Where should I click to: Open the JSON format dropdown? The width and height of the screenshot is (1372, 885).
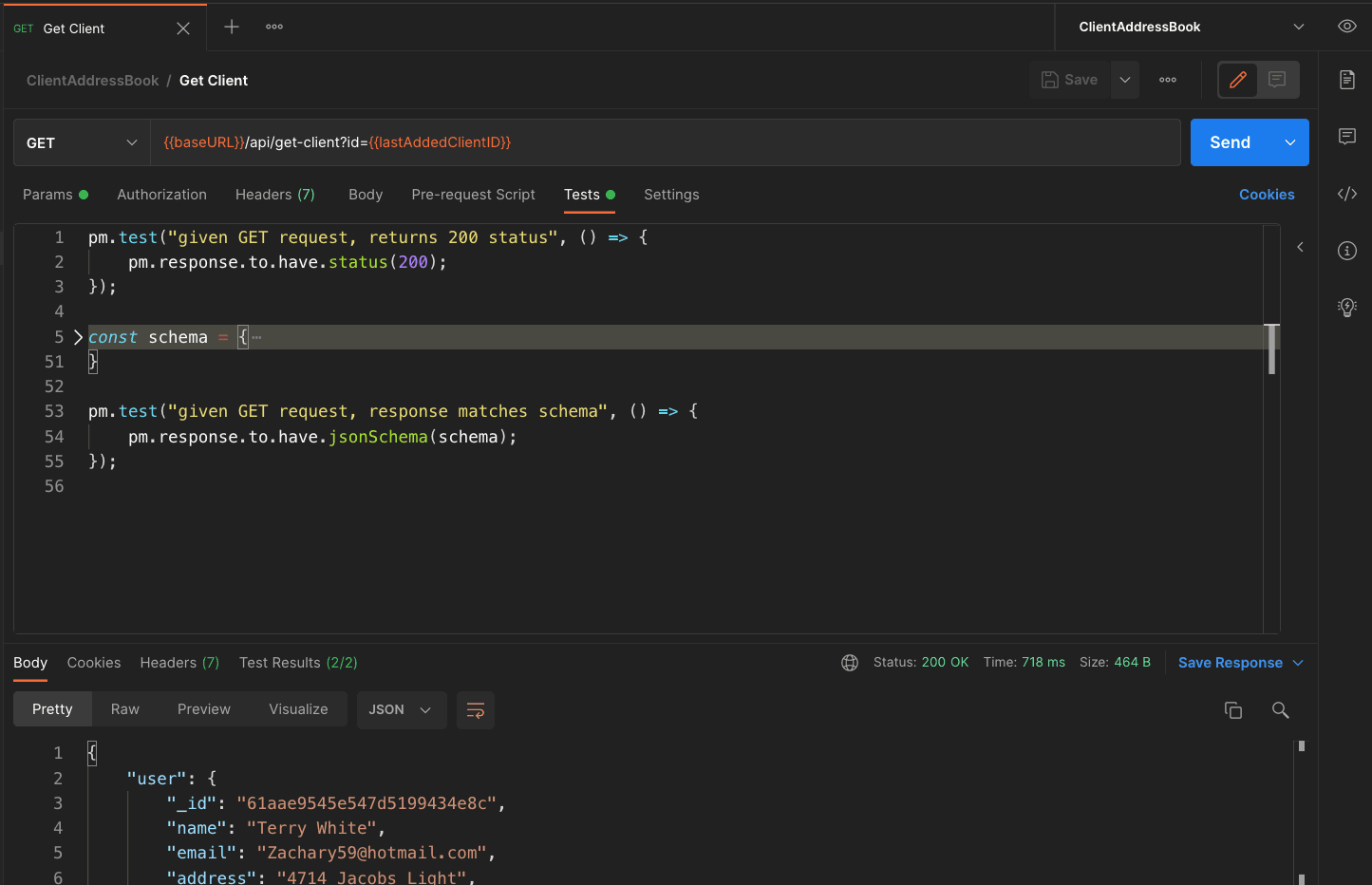pyautogui.click(x=401, y=710)
